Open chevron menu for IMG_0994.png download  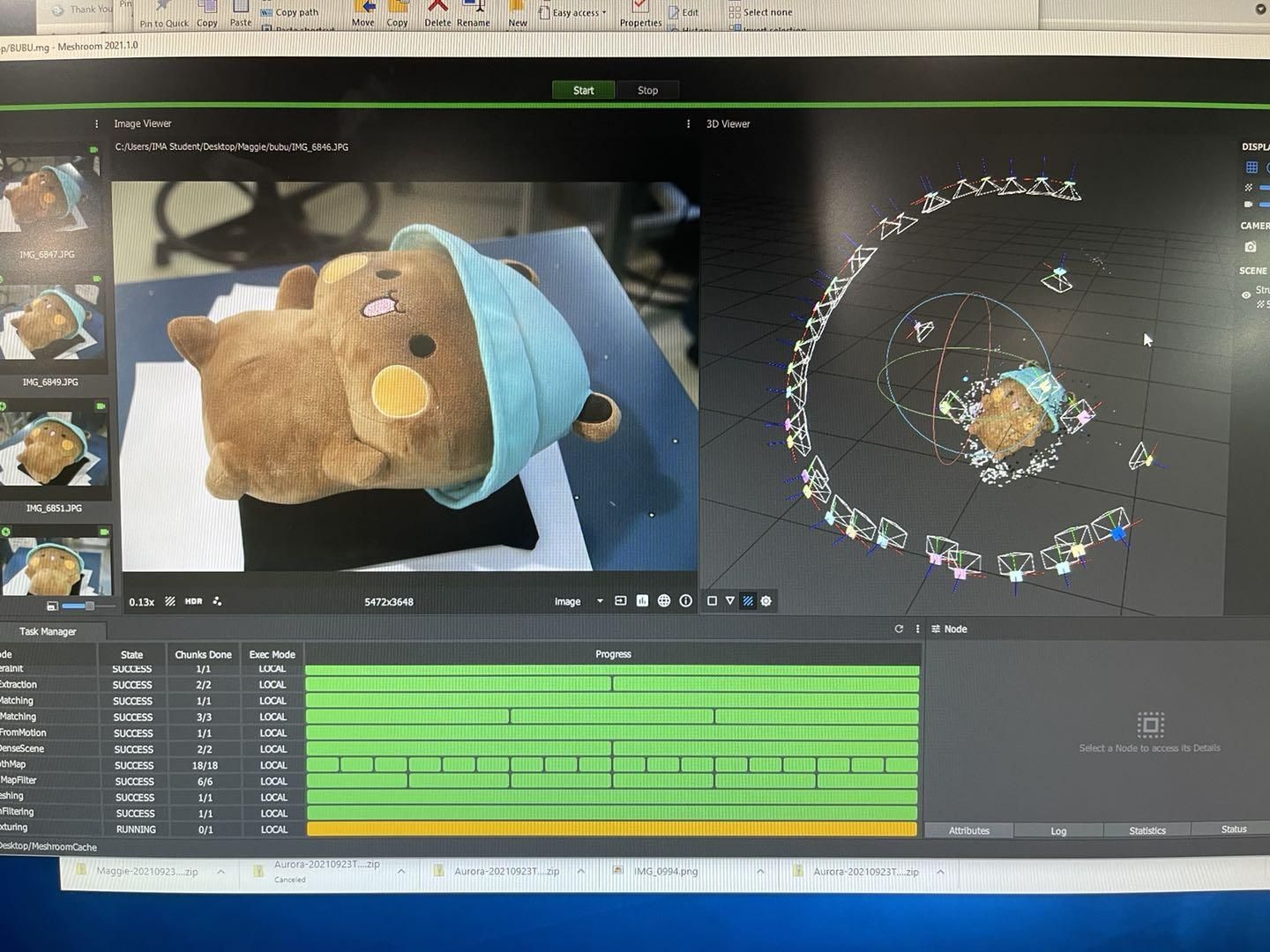click(x=760, y=871)
